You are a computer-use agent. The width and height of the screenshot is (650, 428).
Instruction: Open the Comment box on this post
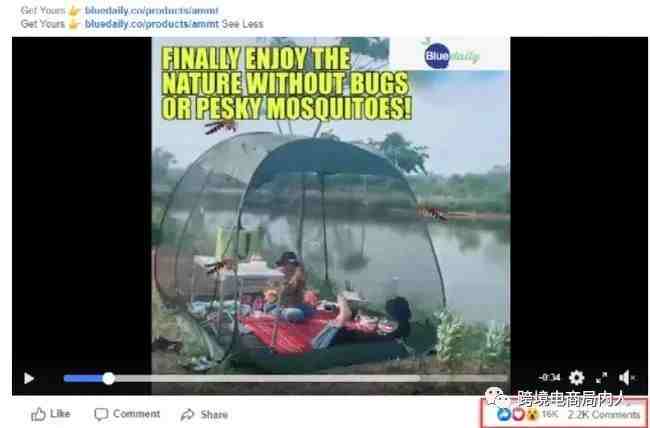pyautogui.click(x=127, y=414)
